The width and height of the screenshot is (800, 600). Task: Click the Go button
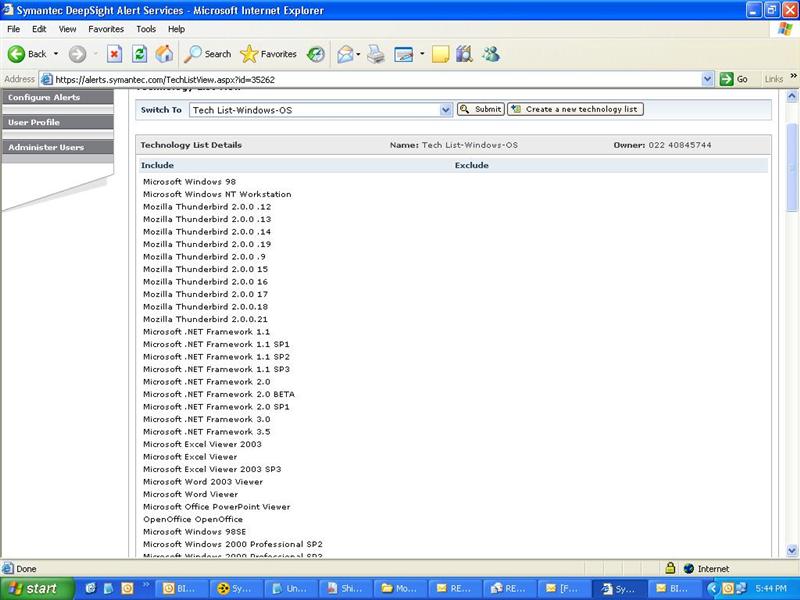point(734,79)
